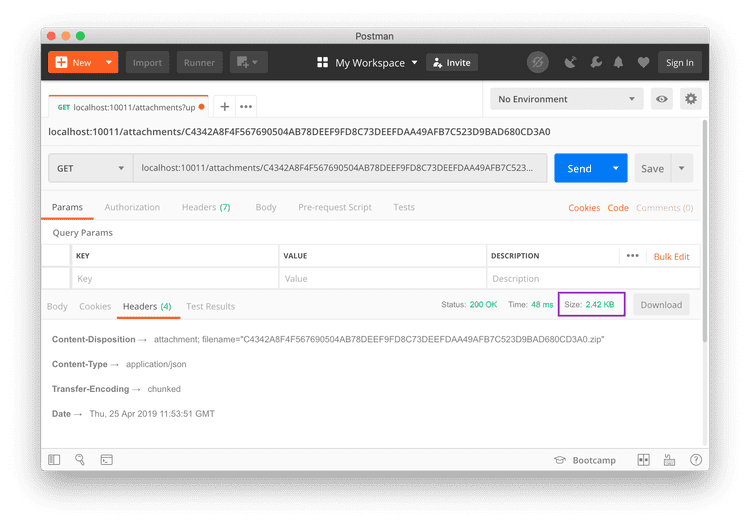
Task: Open the Send dropdown arrow
Action: click(616, 168)
